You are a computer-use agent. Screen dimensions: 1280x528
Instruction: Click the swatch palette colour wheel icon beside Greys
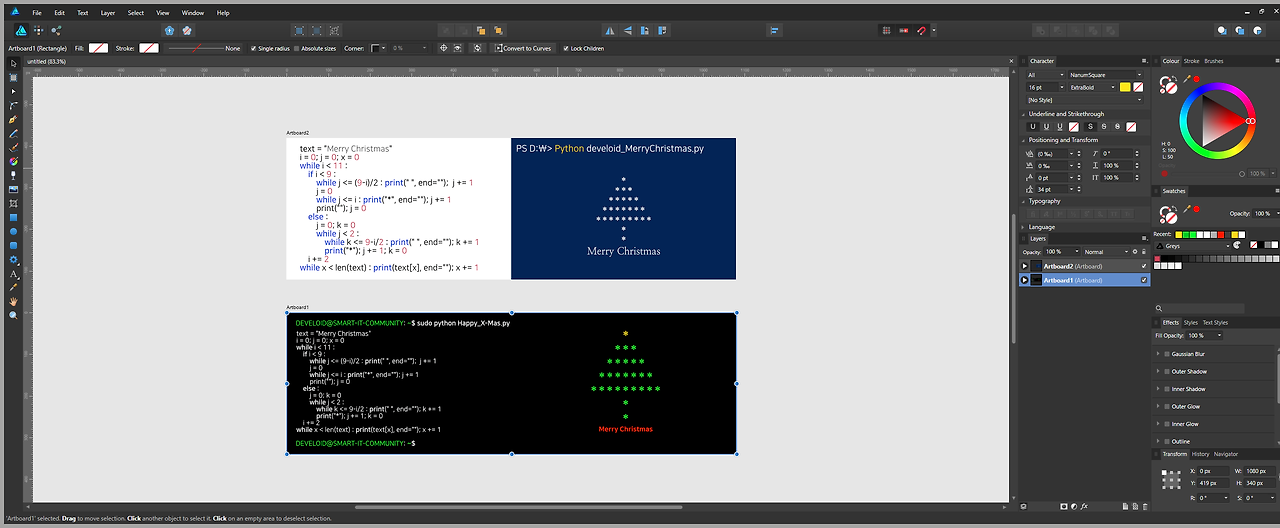(x=1236, y=245)
